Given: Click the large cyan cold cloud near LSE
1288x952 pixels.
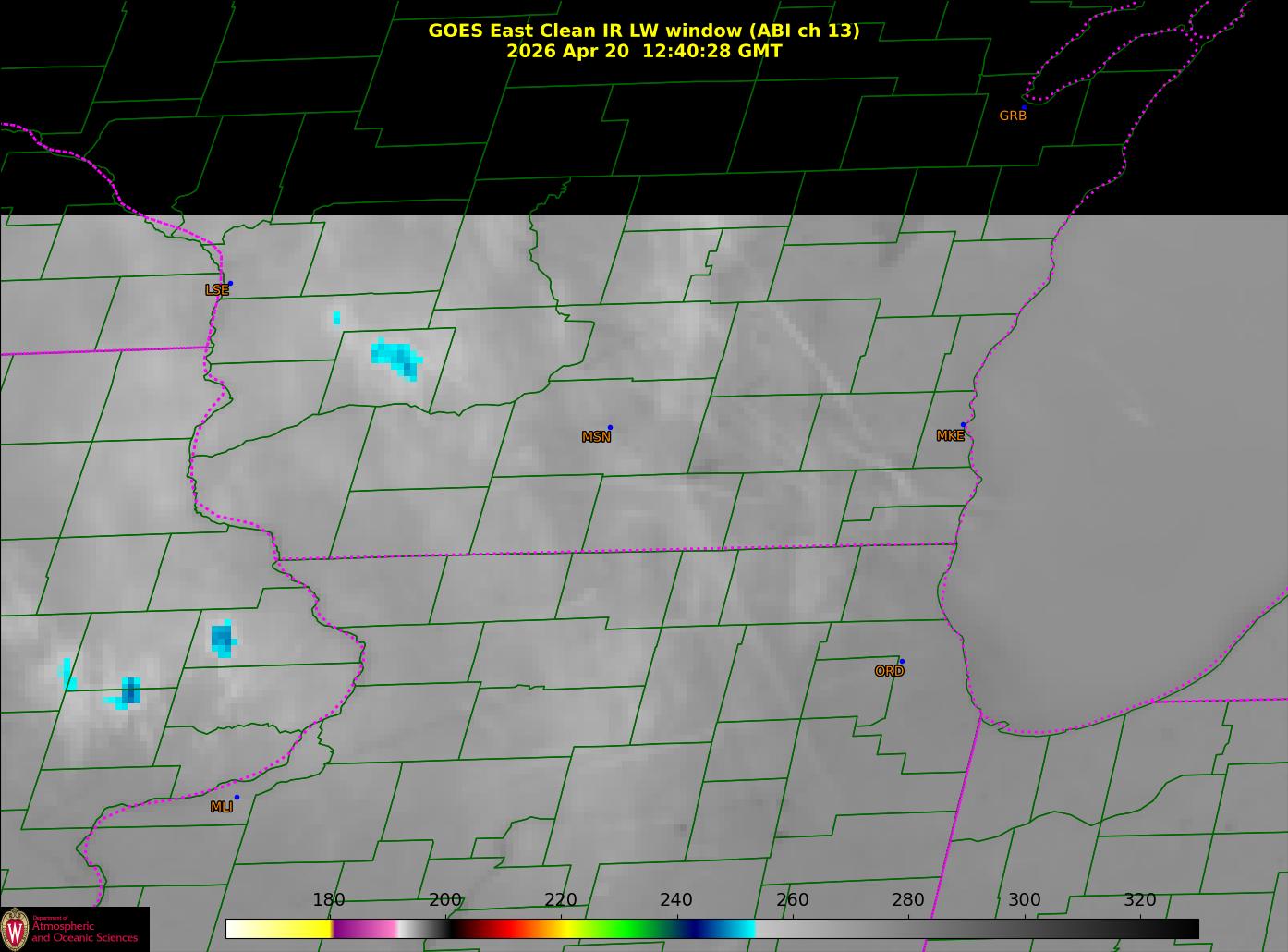Looking at the screenshot, I should (x=397, y=359).
